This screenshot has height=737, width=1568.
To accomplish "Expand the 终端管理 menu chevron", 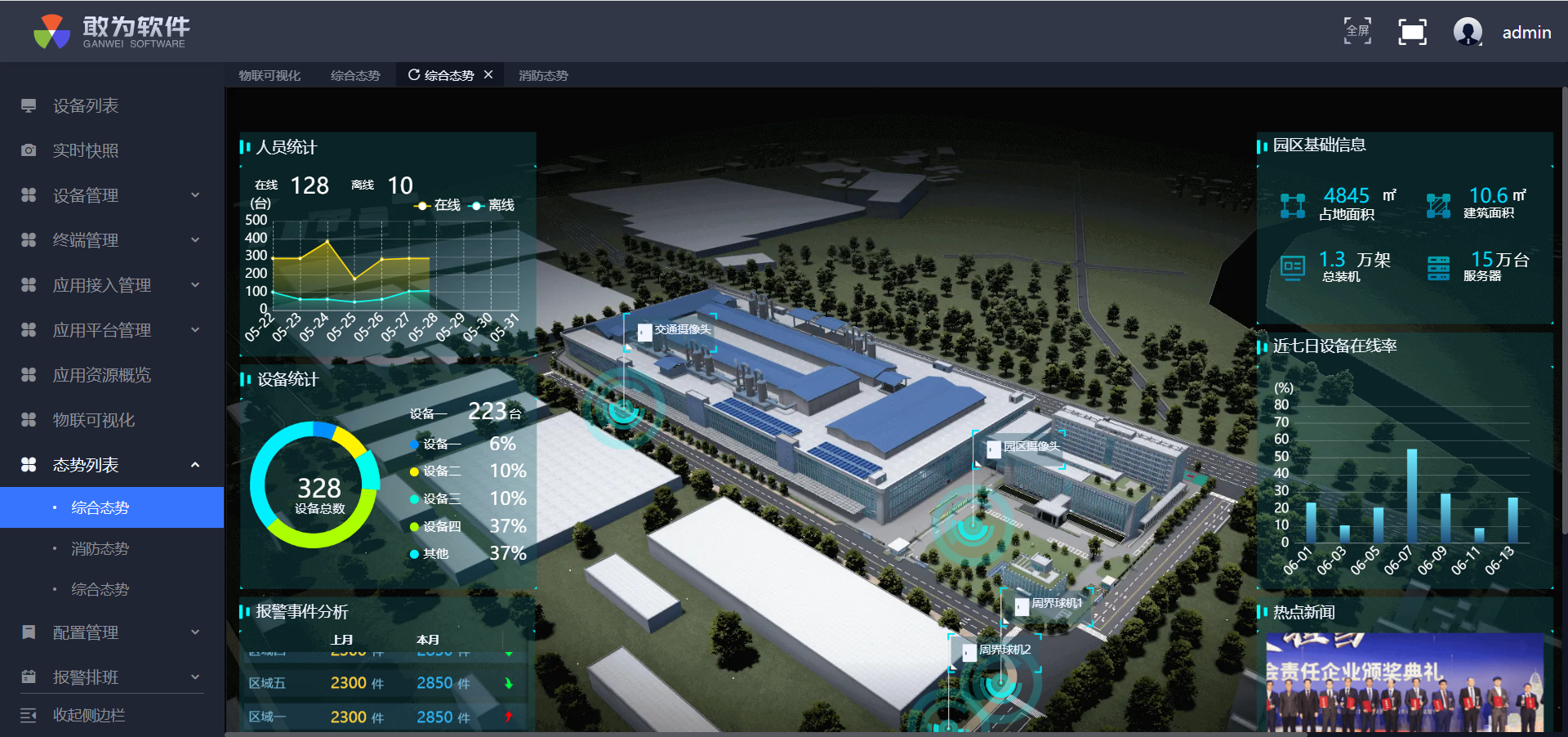I will [195, 240].
